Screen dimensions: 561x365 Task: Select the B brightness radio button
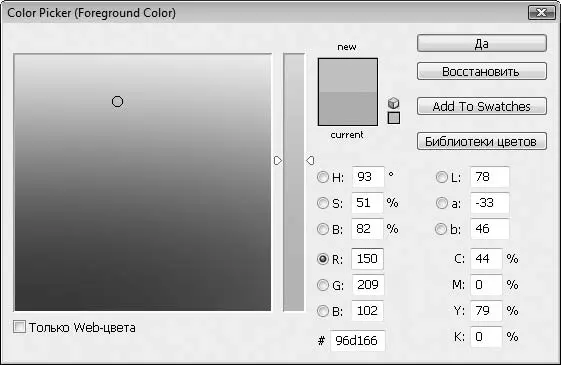click(323, 229)
